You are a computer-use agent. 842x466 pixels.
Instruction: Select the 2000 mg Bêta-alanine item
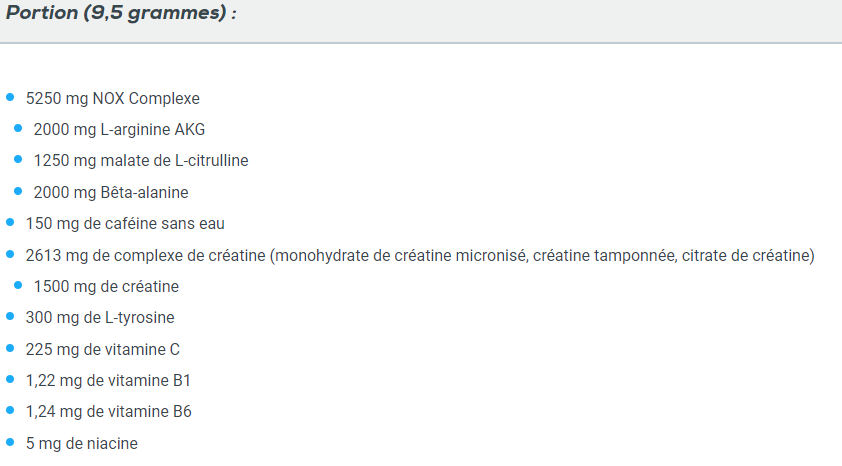pos(111,192)
